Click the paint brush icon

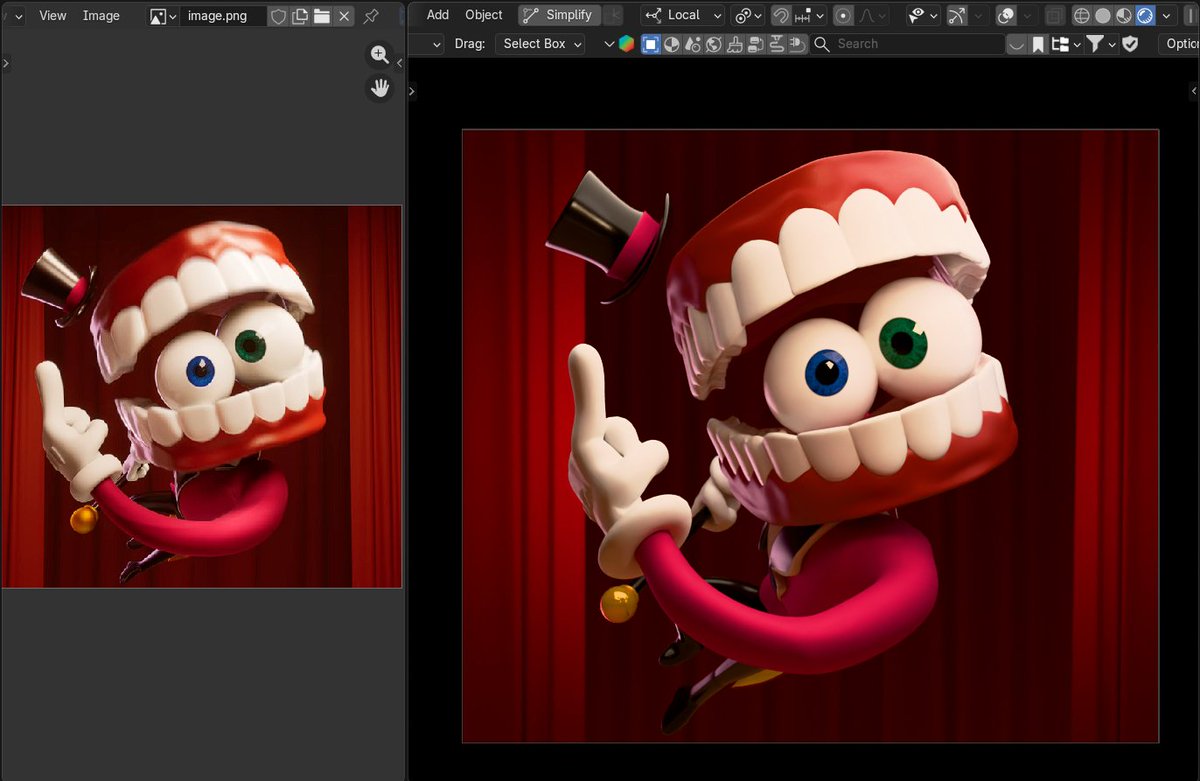coord(735,44)
